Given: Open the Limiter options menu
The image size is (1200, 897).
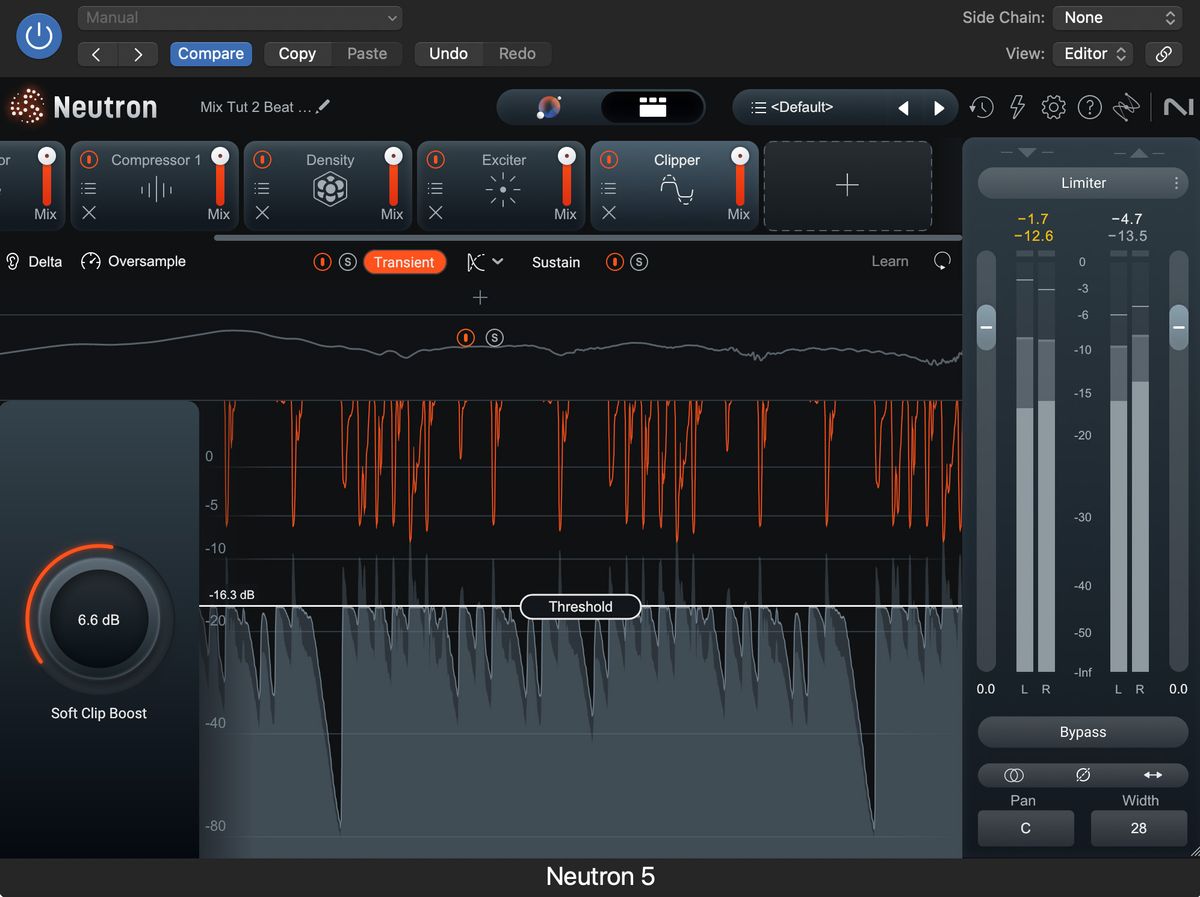Looking at the screenshot, I should (1175, 183).
